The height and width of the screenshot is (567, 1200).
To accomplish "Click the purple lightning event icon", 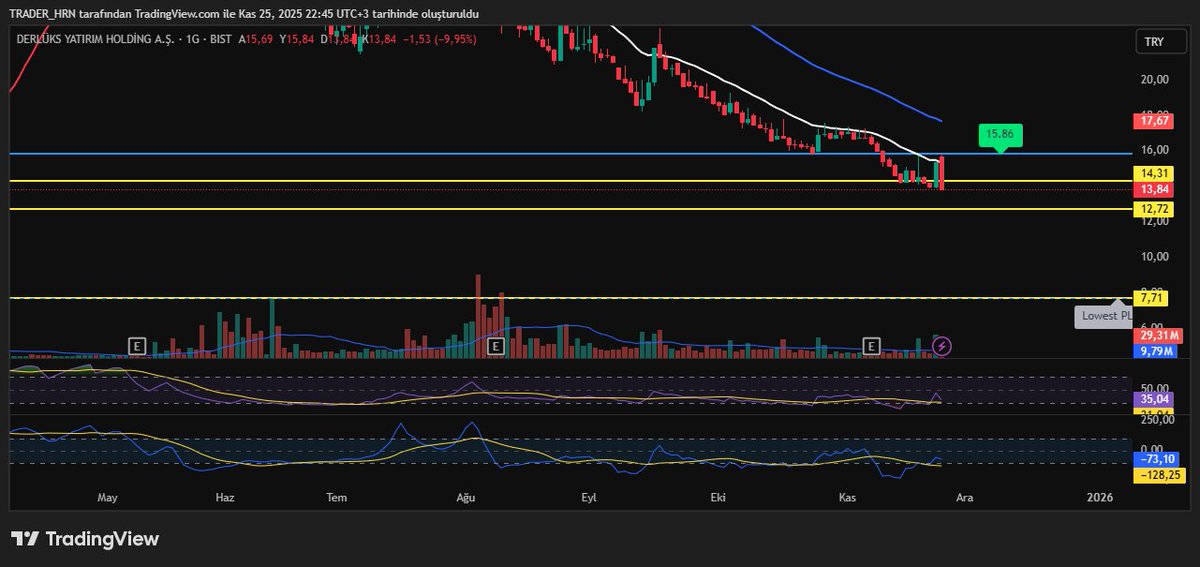I will pos(941,346).
